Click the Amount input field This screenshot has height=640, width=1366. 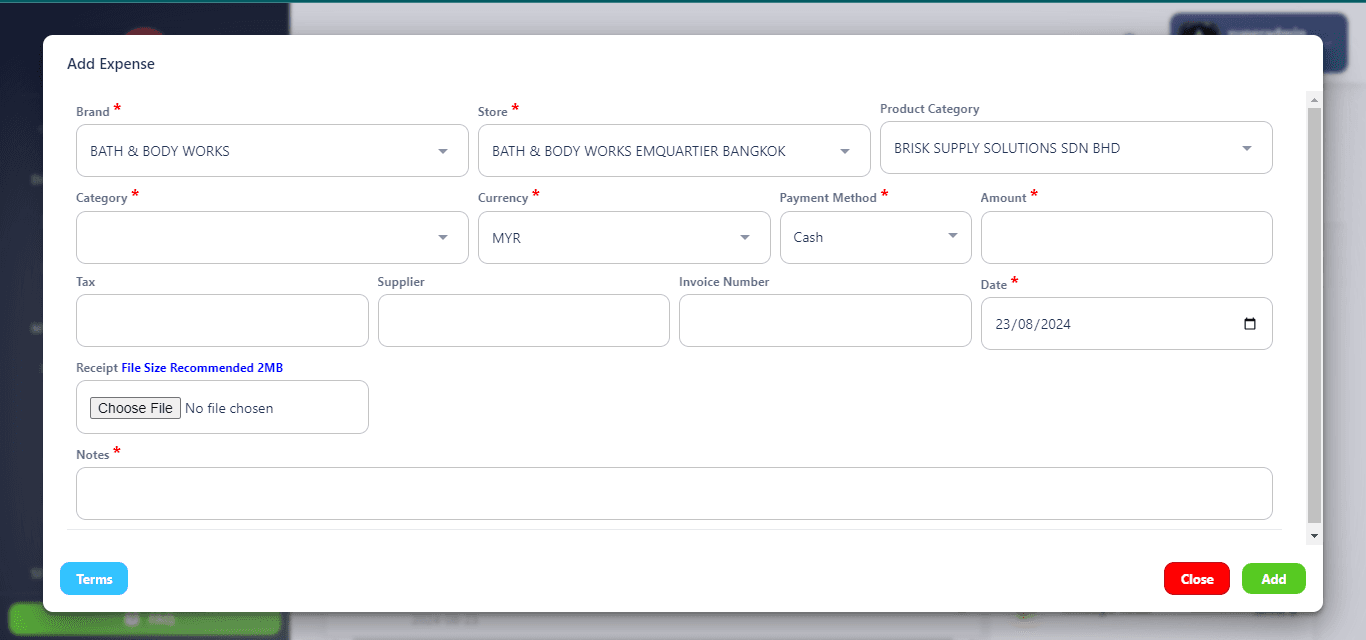[x=1126, y=238]
